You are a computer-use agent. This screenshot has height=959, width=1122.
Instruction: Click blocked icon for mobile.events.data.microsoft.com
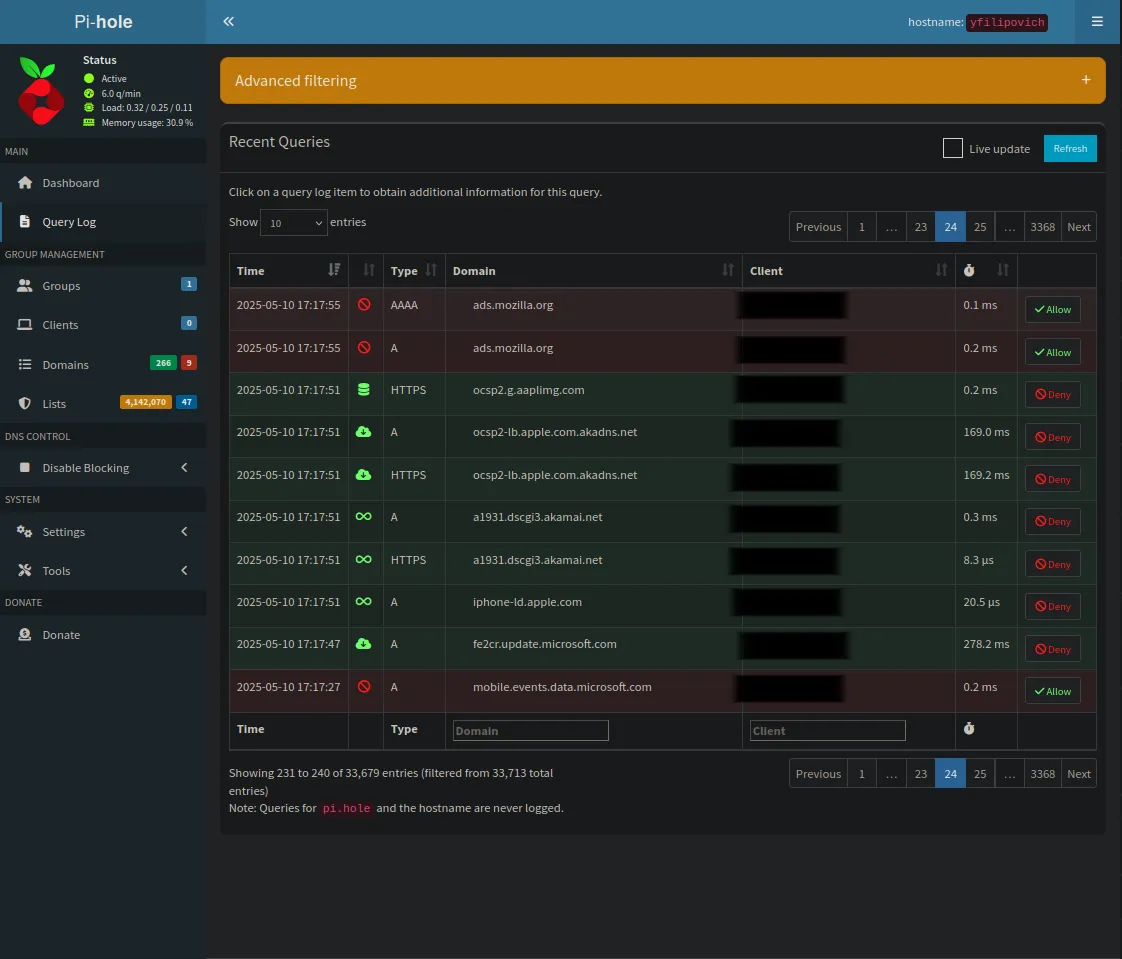point(364,686)
